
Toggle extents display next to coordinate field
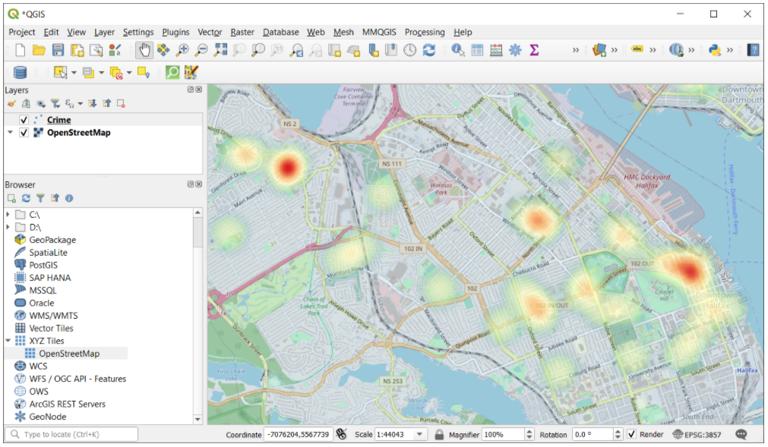coord(341,434)
